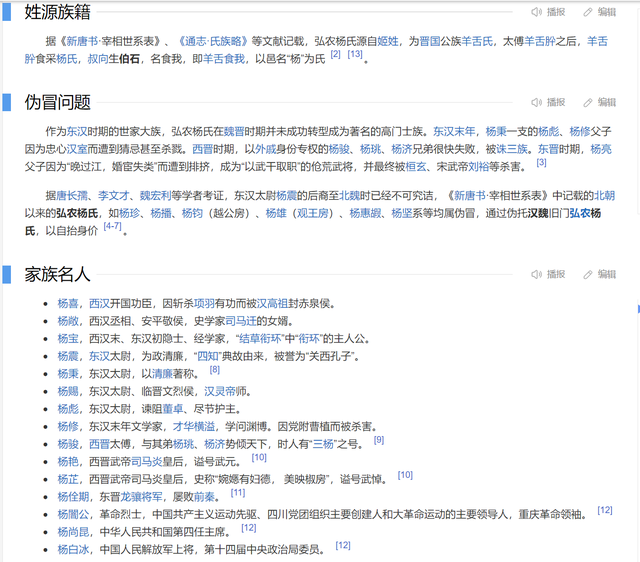640x562 pixels.
Task: Open 《通志·氏族略》 link
Action: click(x=213, y=41)
